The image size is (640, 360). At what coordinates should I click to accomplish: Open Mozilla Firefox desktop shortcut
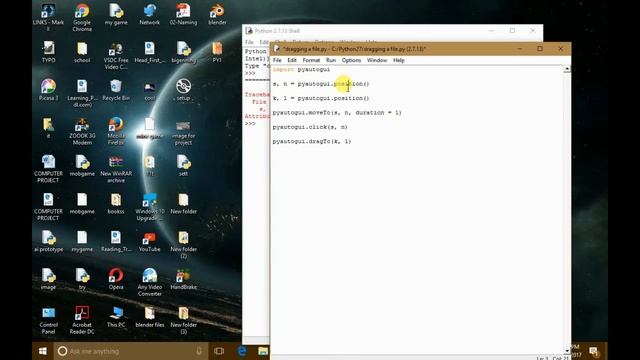116,131
